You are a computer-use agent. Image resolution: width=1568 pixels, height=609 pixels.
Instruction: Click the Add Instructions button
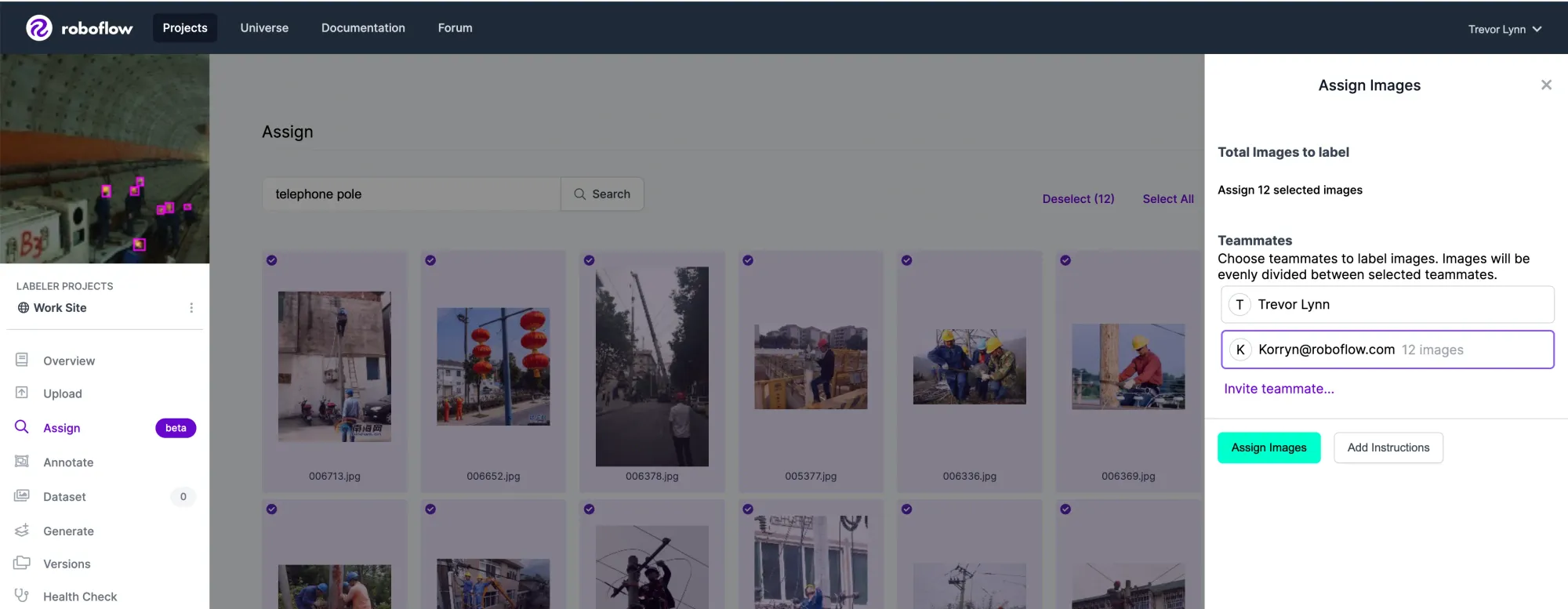[x=1388, y=448]
